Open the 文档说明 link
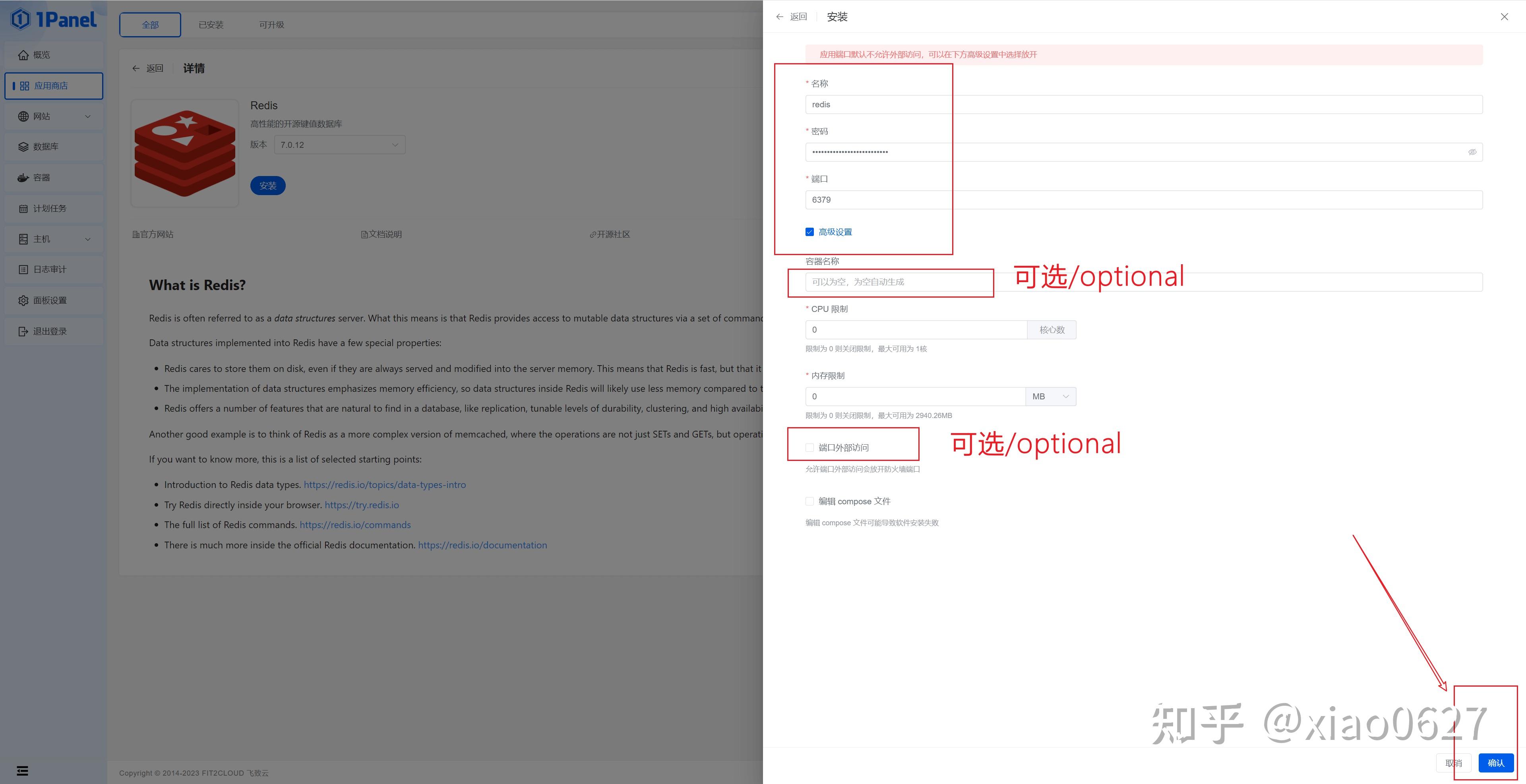Screen dimensions: 1526x784 (x=381, y=234)
